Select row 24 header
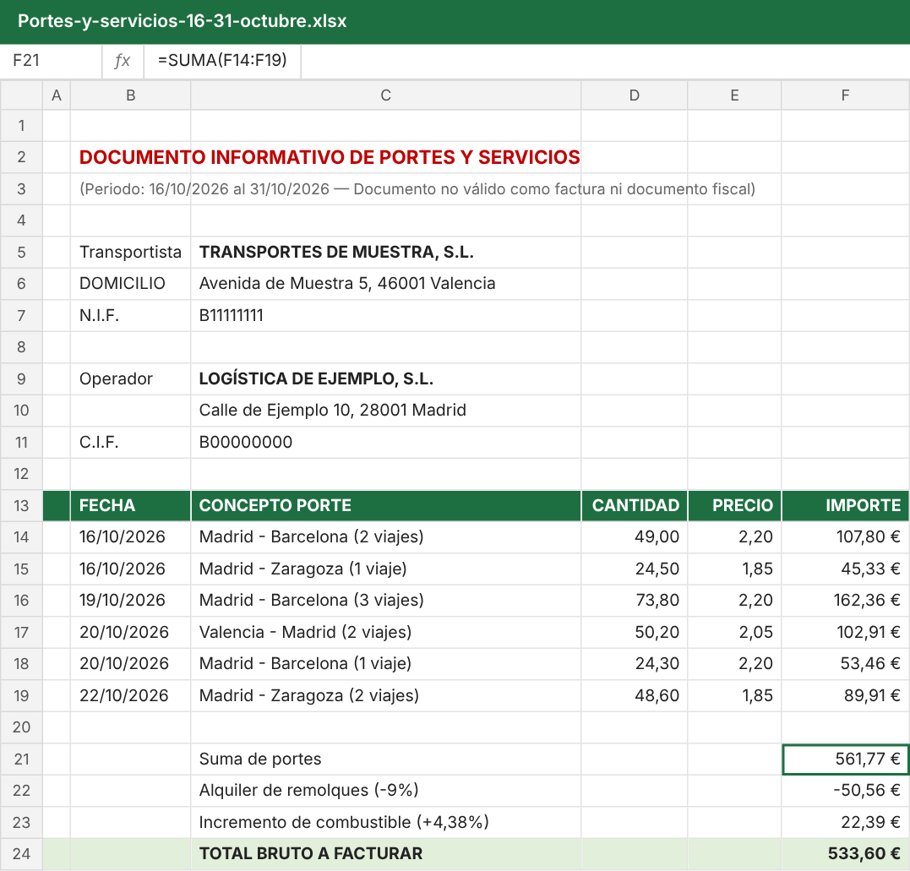Screen dimensions: 910x871 tap(21, 854)
